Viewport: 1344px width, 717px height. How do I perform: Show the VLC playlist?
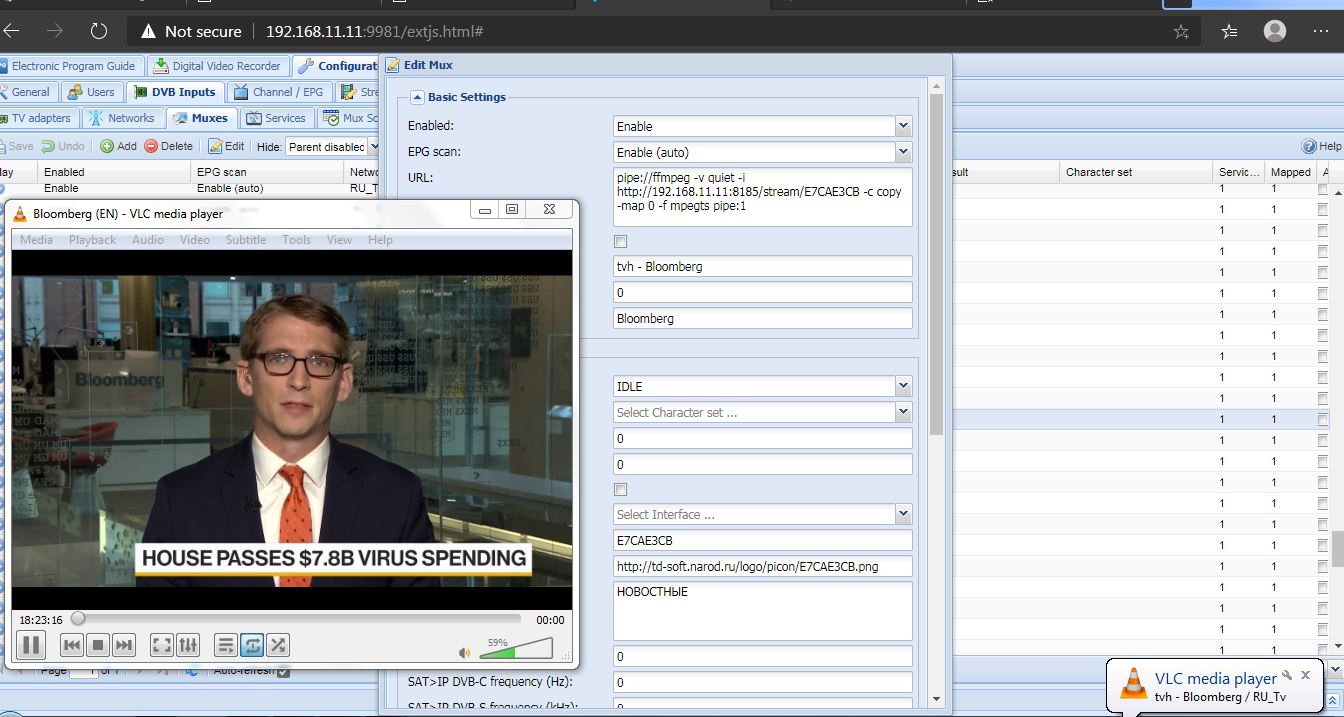(x=226, y=645)
